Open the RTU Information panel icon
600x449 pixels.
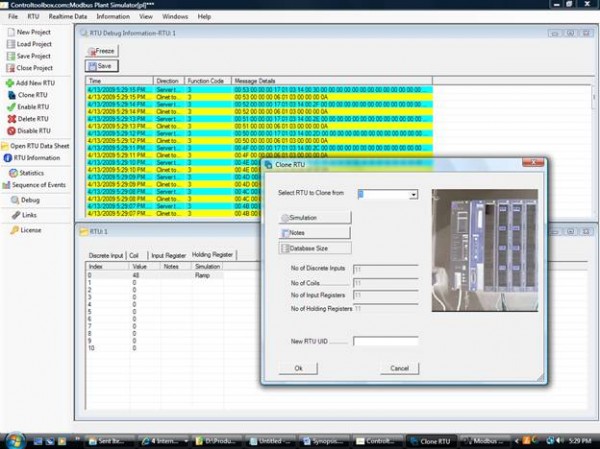click(8, 158)
